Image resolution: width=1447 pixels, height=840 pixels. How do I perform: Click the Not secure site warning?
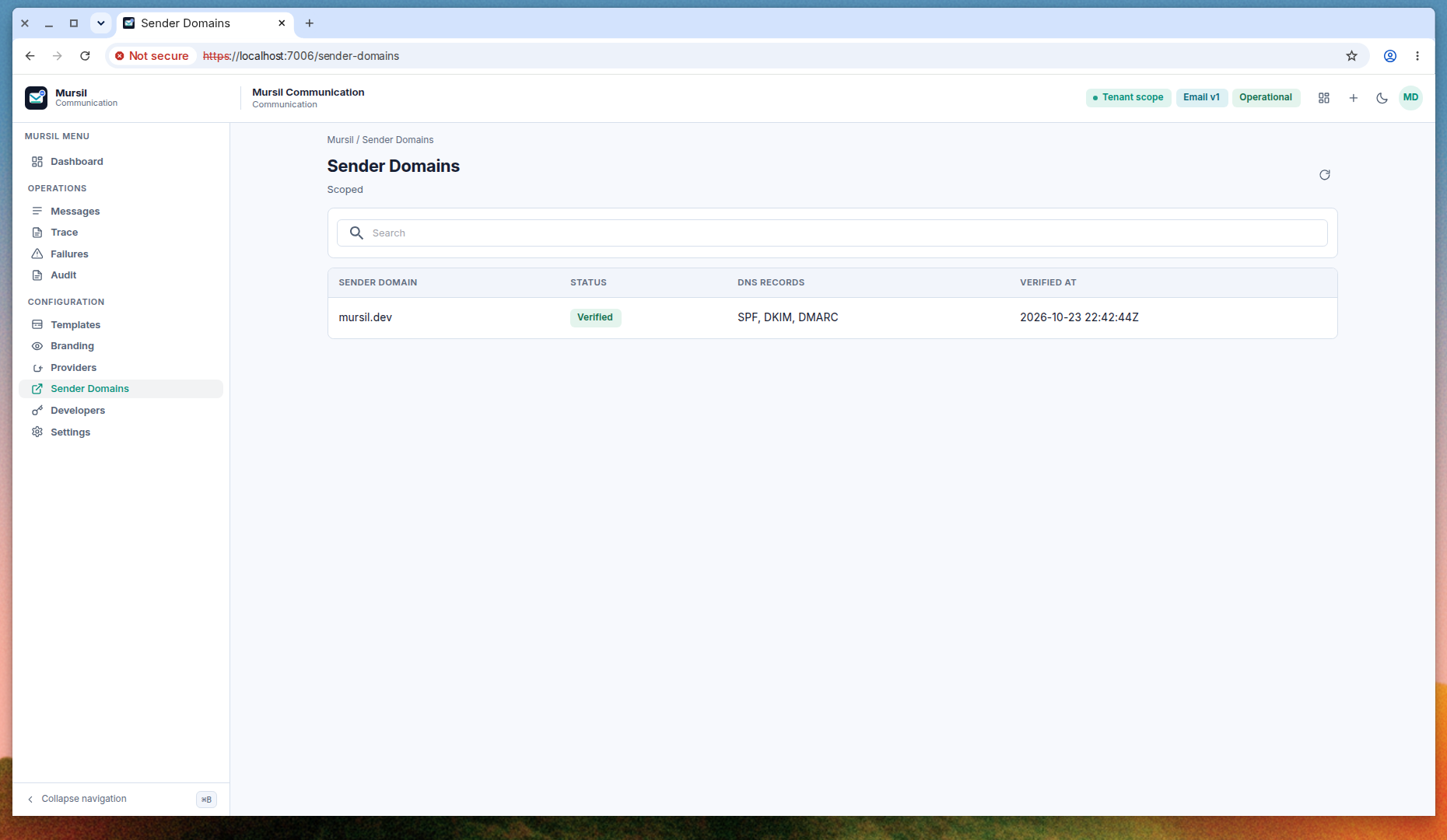152,56
